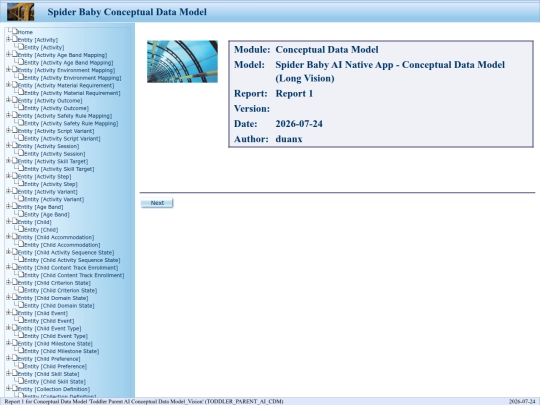Expand Entity [Age Band] parent node
The width and height of the screenshot is (540, 405).
pos(9,206)
